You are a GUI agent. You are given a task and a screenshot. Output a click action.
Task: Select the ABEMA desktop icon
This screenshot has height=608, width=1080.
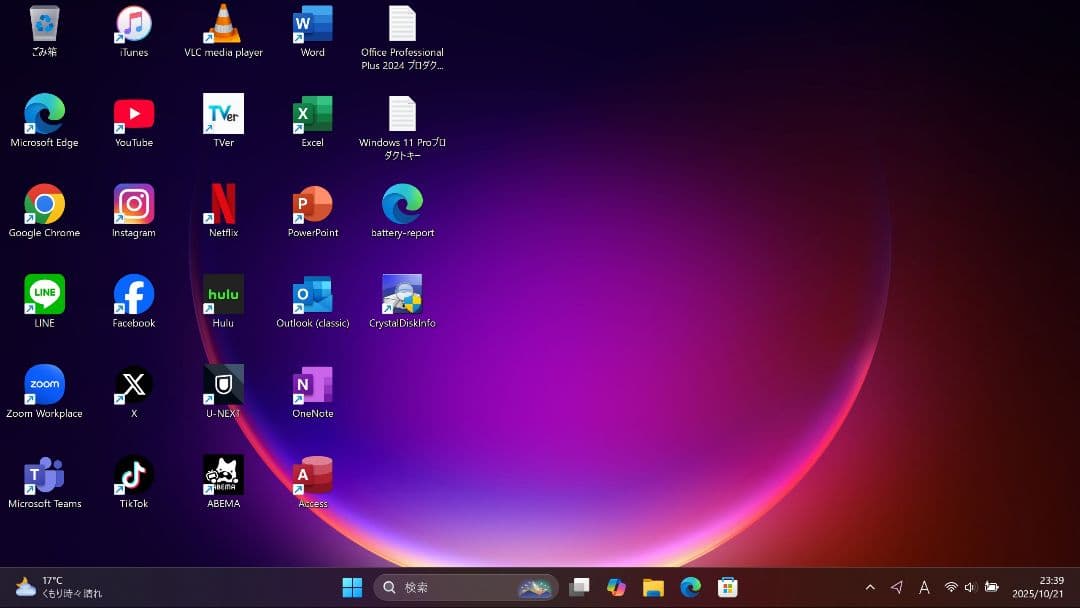223,476
